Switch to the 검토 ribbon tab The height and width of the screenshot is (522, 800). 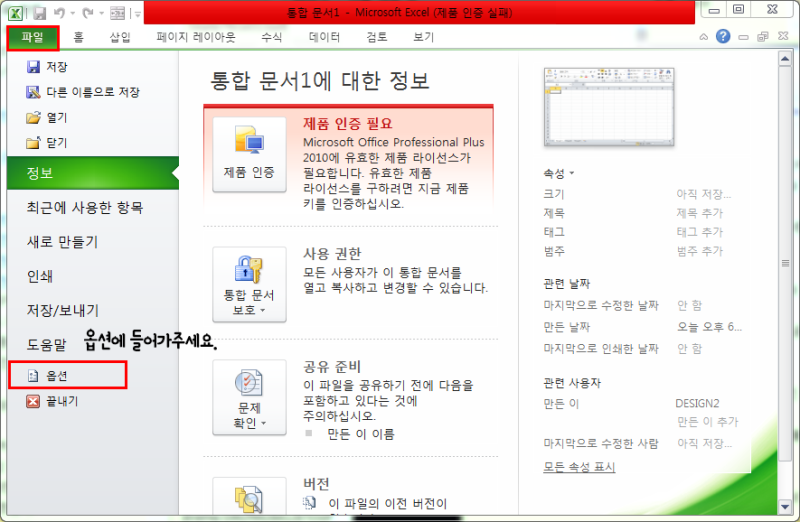[x=377, y=37]
